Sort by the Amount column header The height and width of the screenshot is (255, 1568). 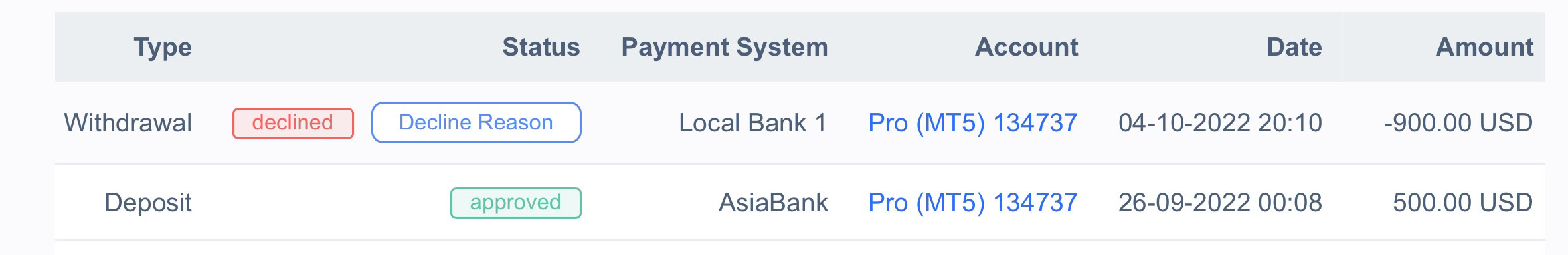[x=1485, y=47]
